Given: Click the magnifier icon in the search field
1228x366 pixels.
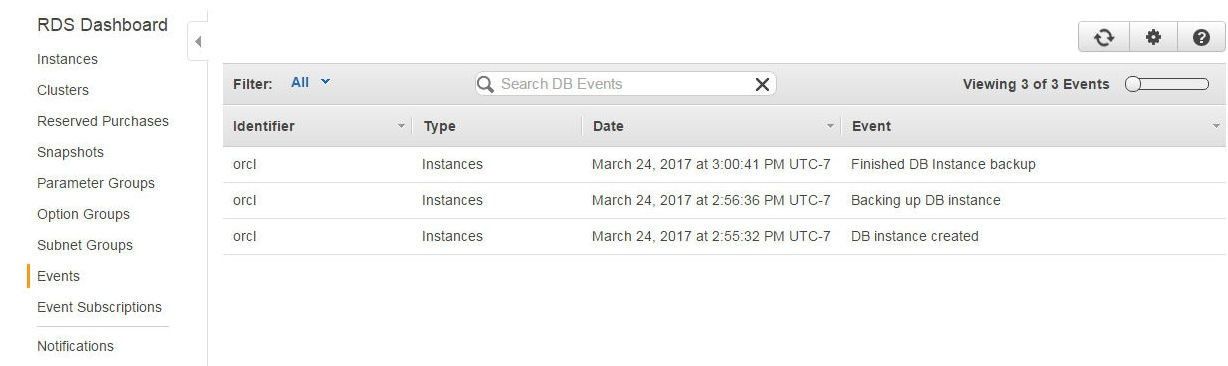Looking at the screenshot, I should coord(486,84).
